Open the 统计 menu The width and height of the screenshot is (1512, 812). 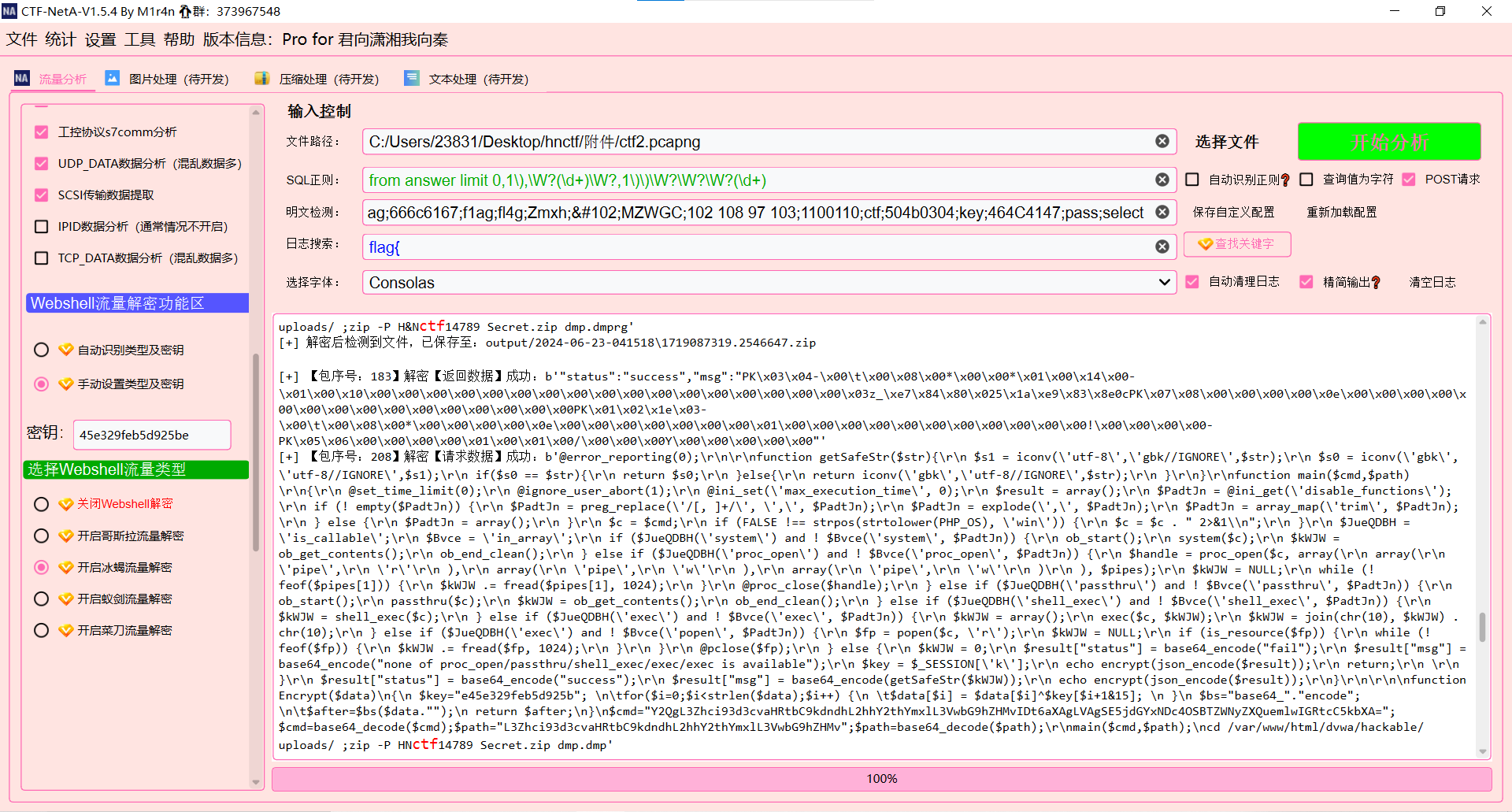click(x=61, y=39)
